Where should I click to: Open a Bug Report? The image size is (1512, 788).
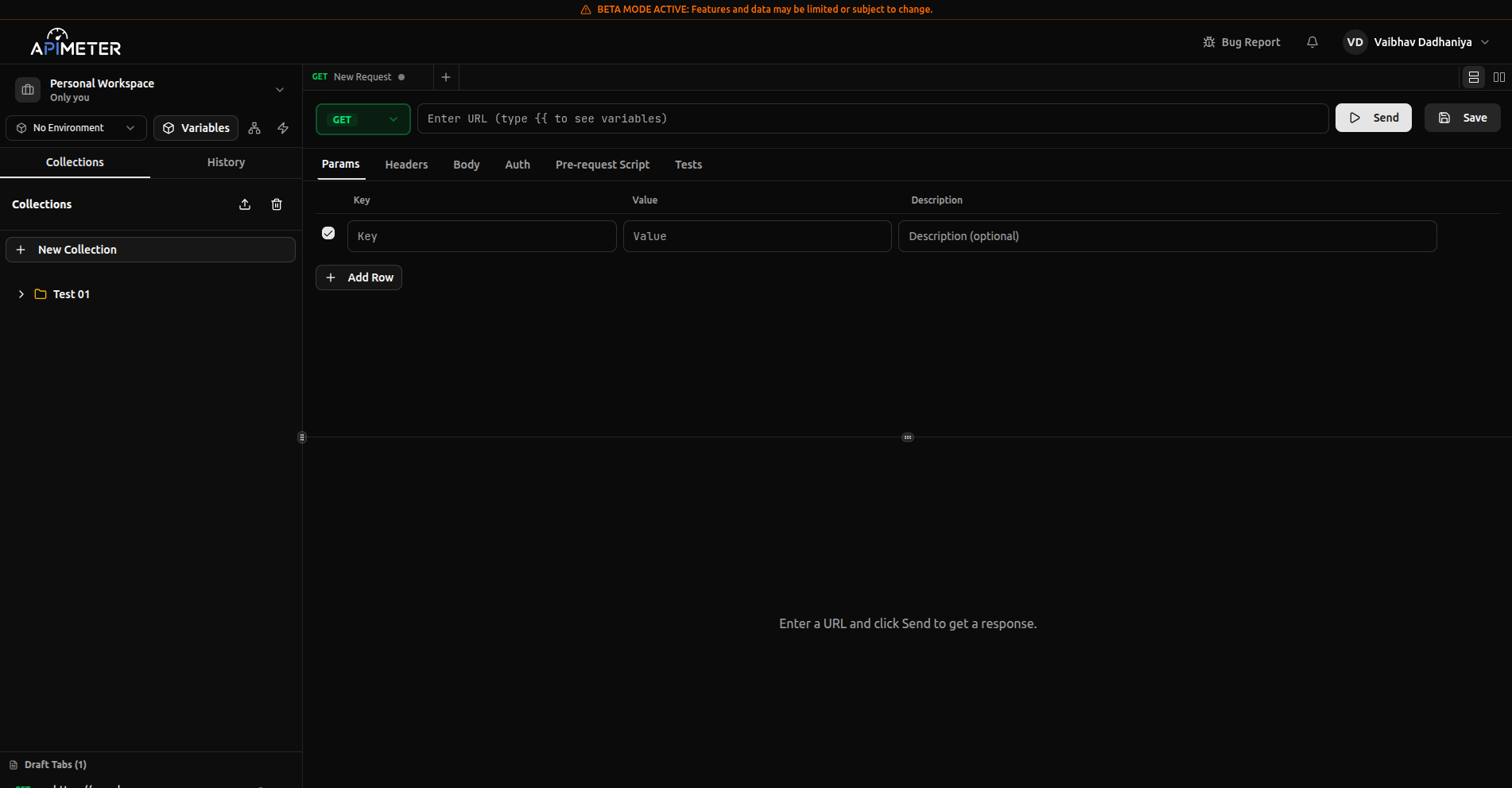1241,41
